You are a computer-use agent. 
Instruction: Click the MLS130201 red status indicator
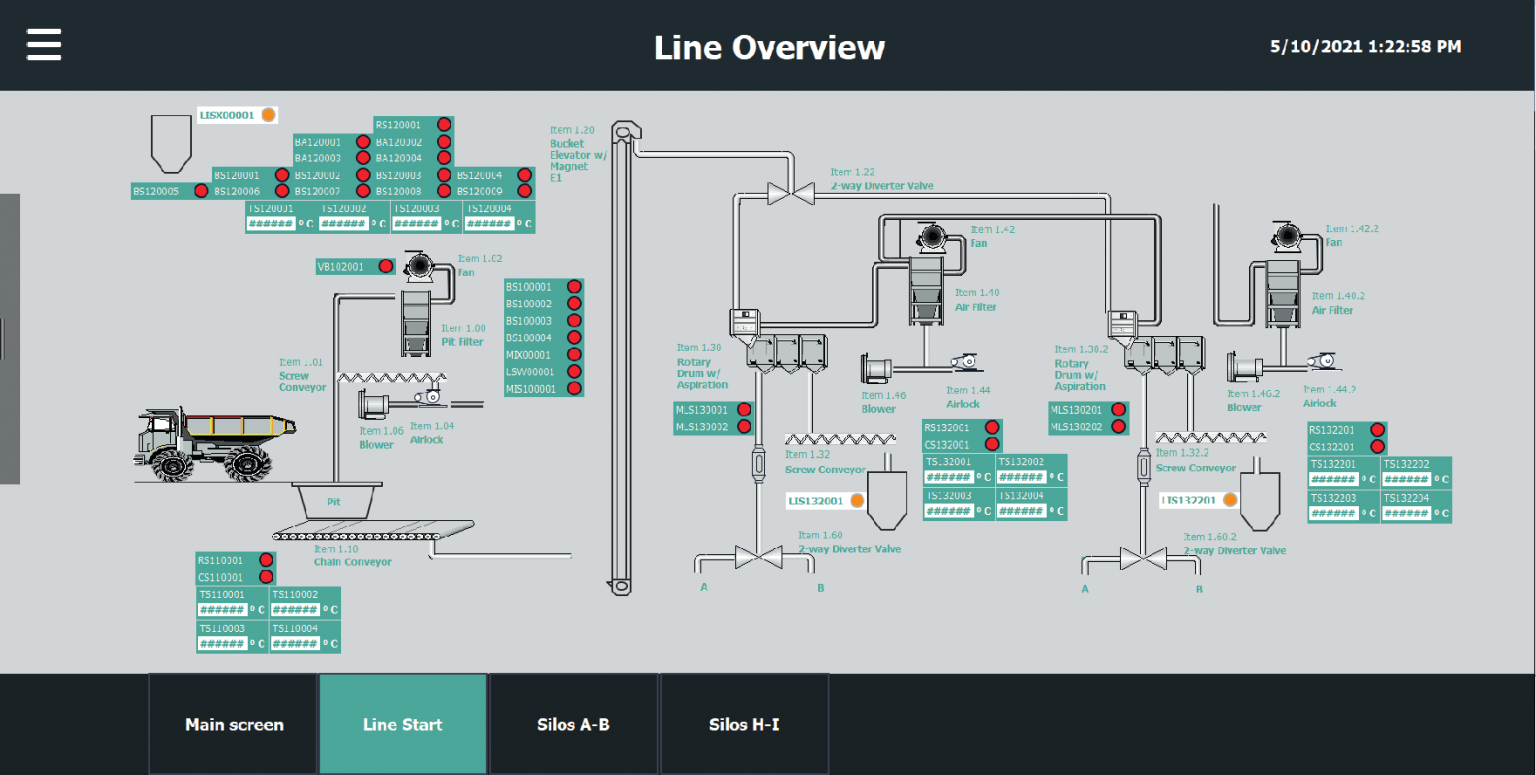coord(1118,410)
